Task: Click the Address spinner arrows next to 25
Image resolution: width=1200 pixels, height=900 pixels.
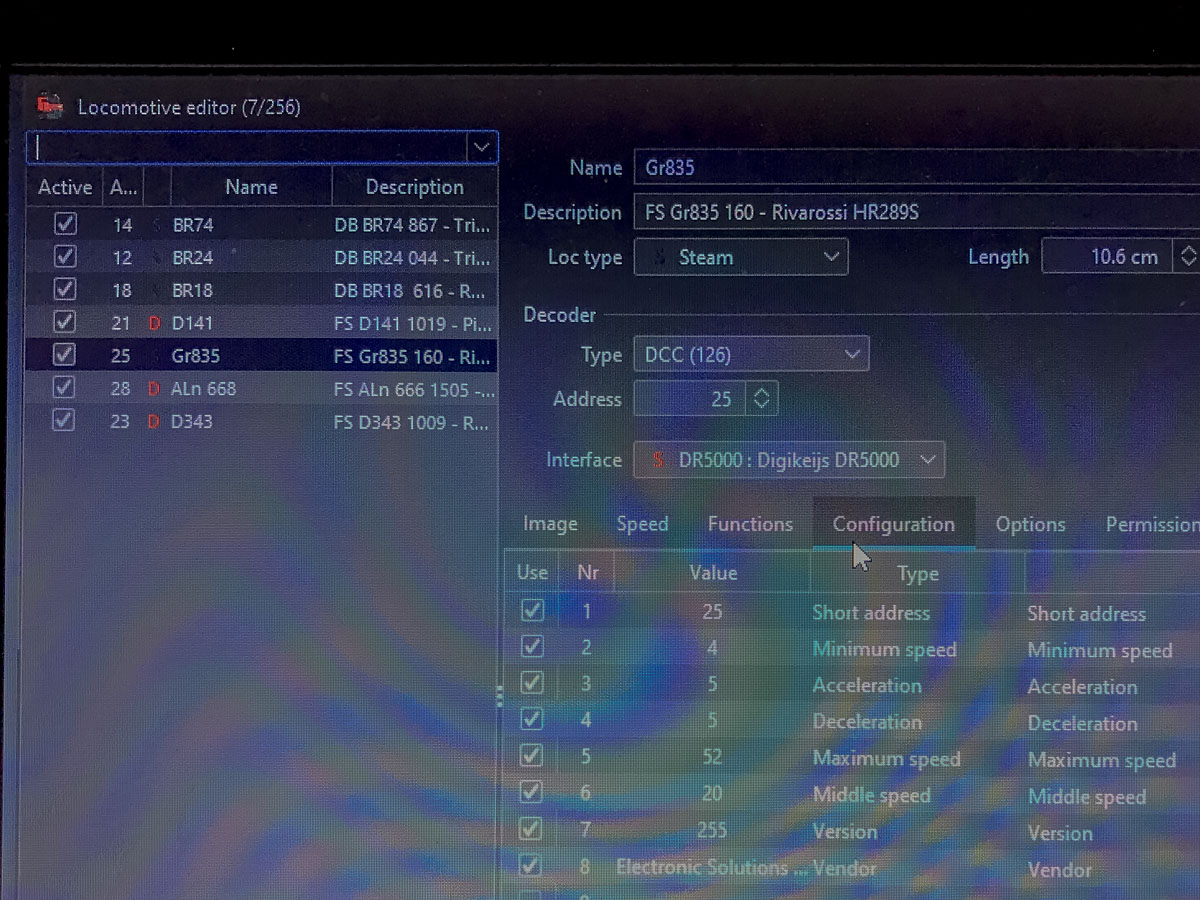Action: (x=762, y=399)
